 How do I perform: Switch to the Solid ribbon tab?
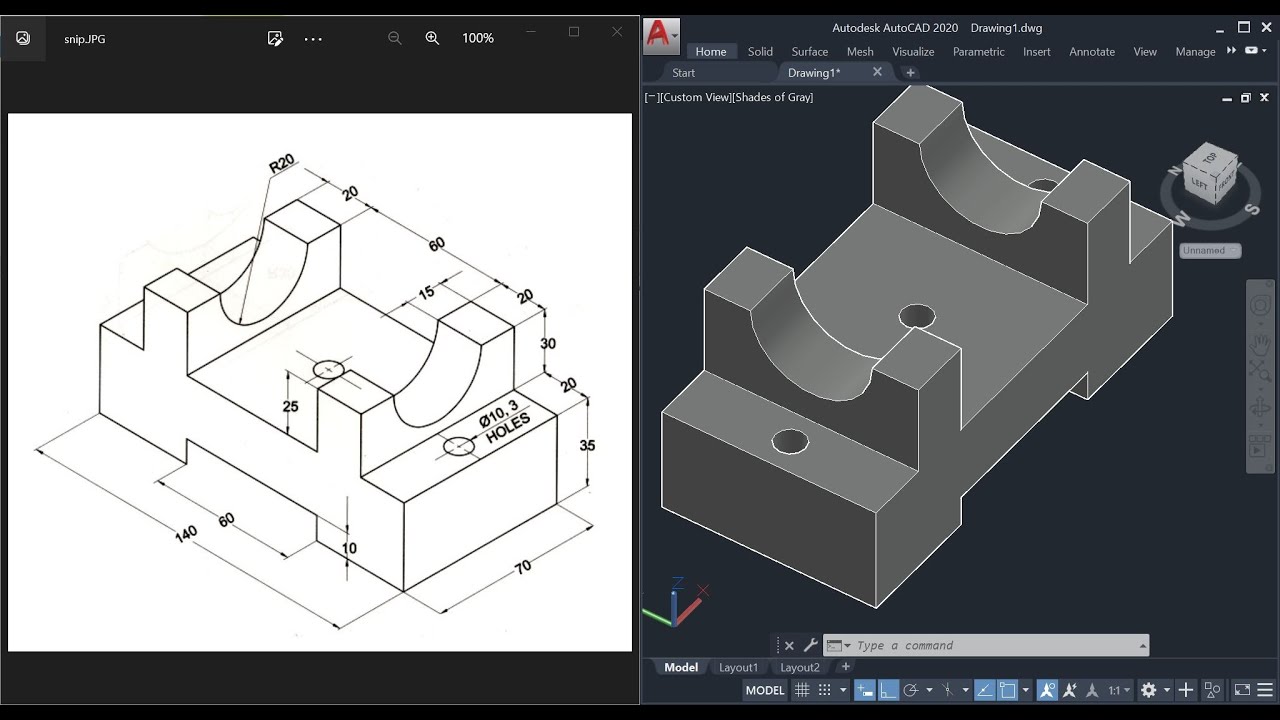point(759,51)
